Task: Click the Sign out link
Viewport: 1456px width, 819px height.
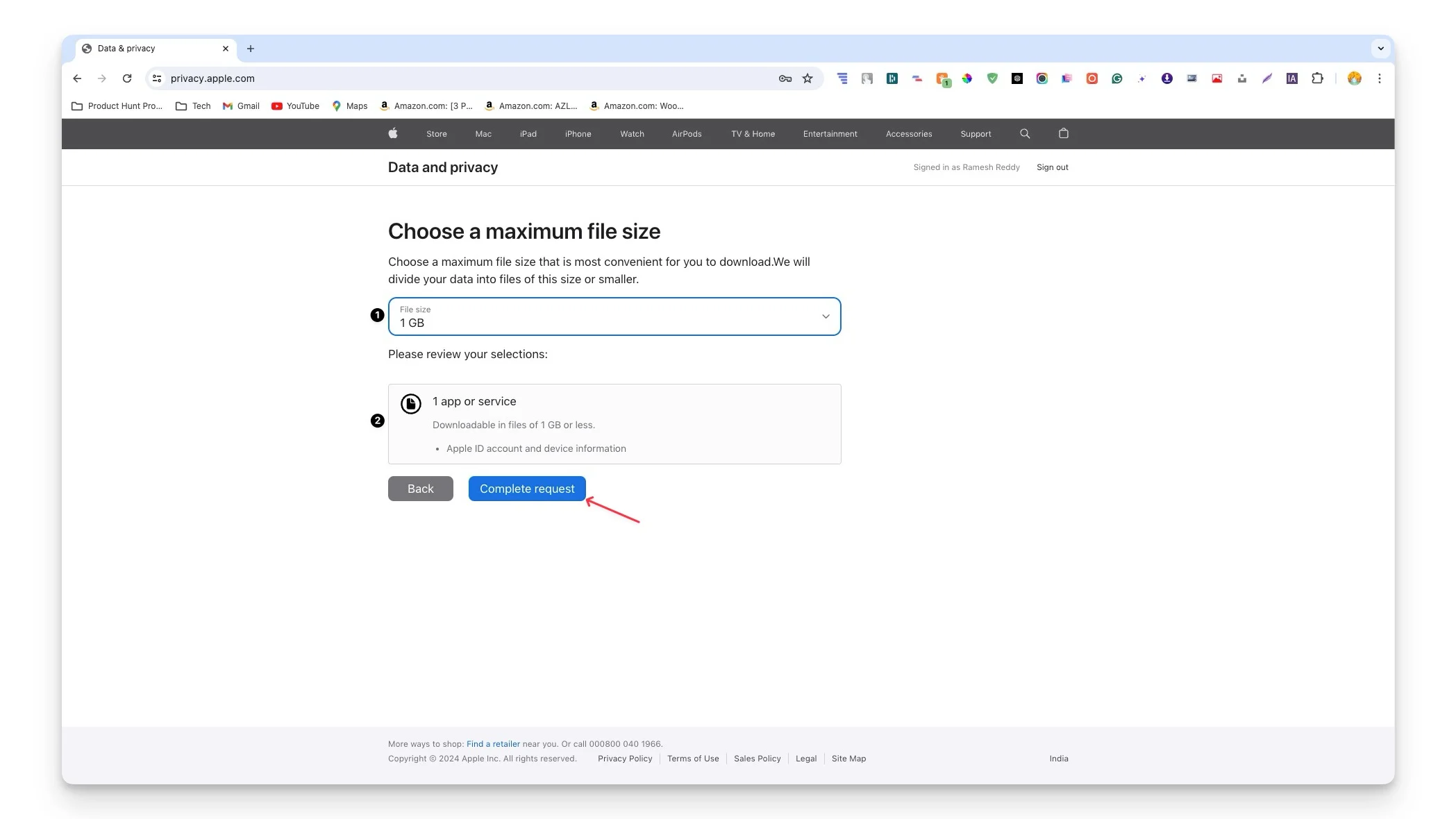Action: (1052, 167)
